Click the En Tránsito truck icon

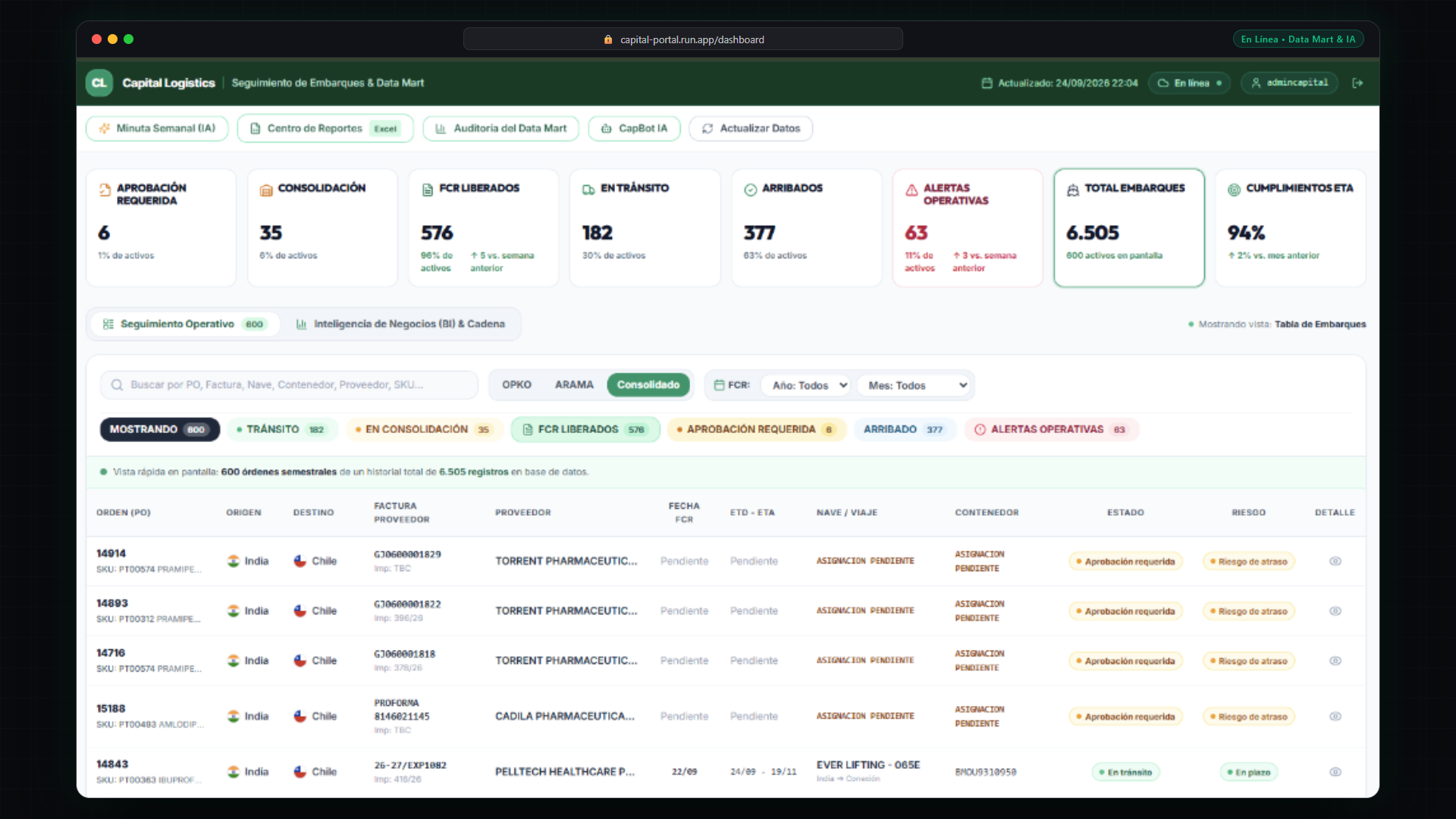(588, 190)
